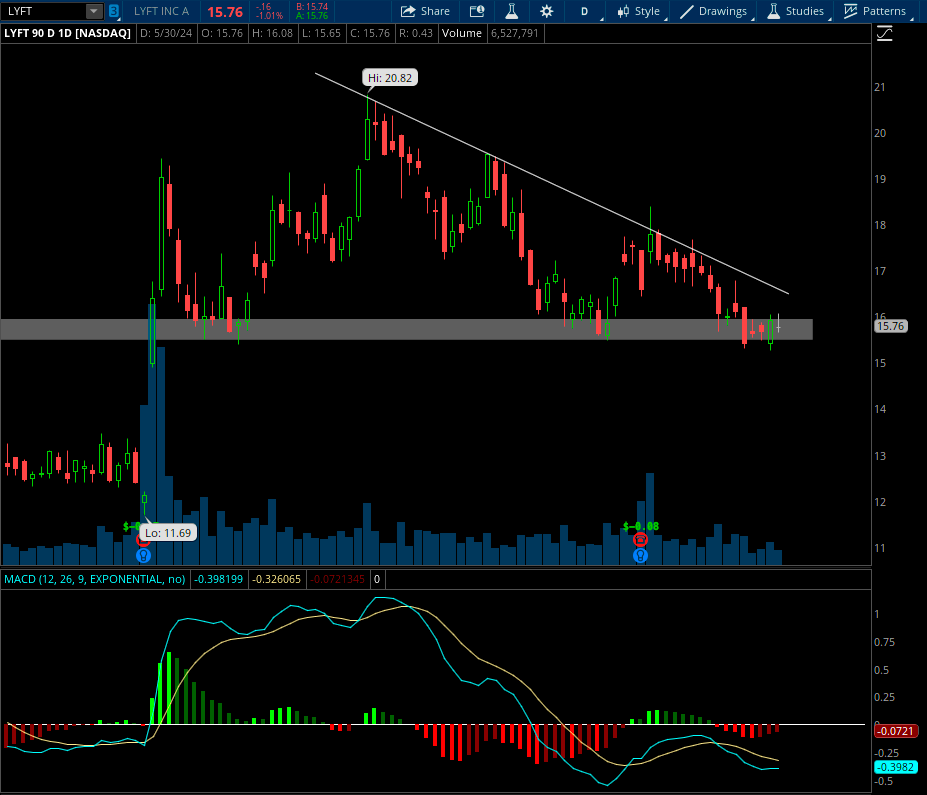Click the blue lightbulb icon below $-0.08
The width and height of the screenshot is (927, 795).
tap(640, 556)
